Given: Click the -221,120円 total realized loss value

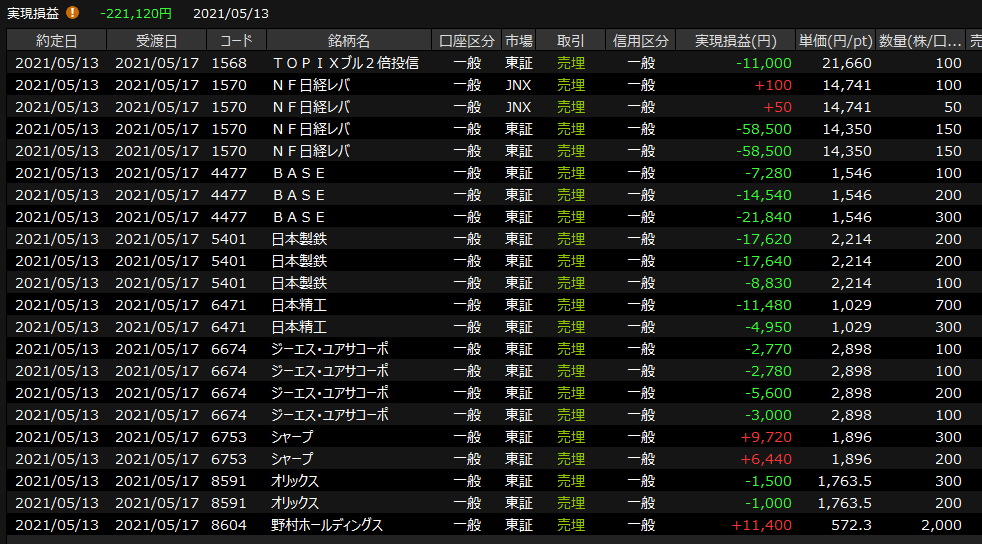Looking at the screenshot, I should point(136,13).
